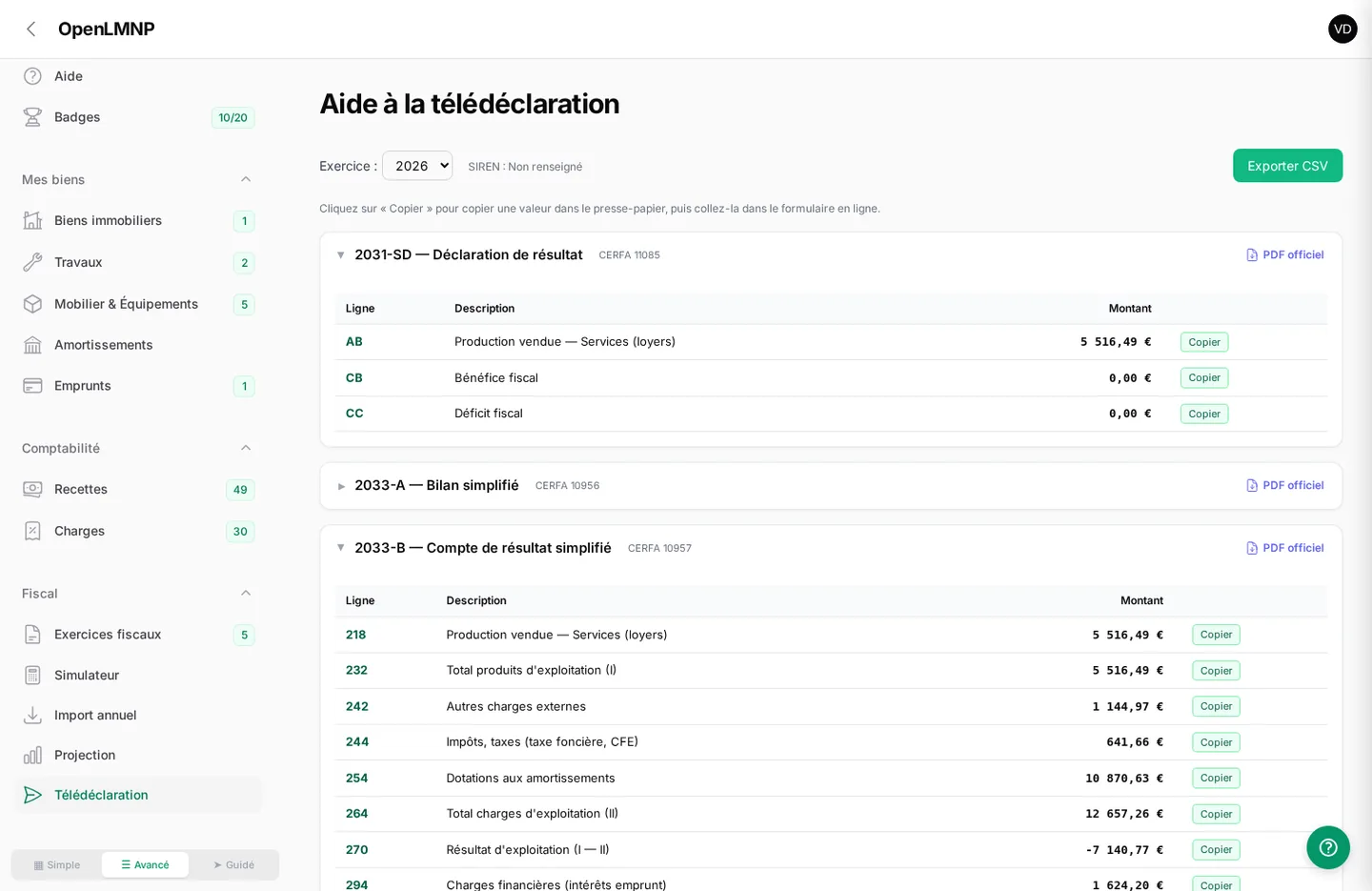Image resolution: width=1372 pixels, height=891 pixels.
Task: Collapse the Mes biens sidebar section
Action: (246, 179)
